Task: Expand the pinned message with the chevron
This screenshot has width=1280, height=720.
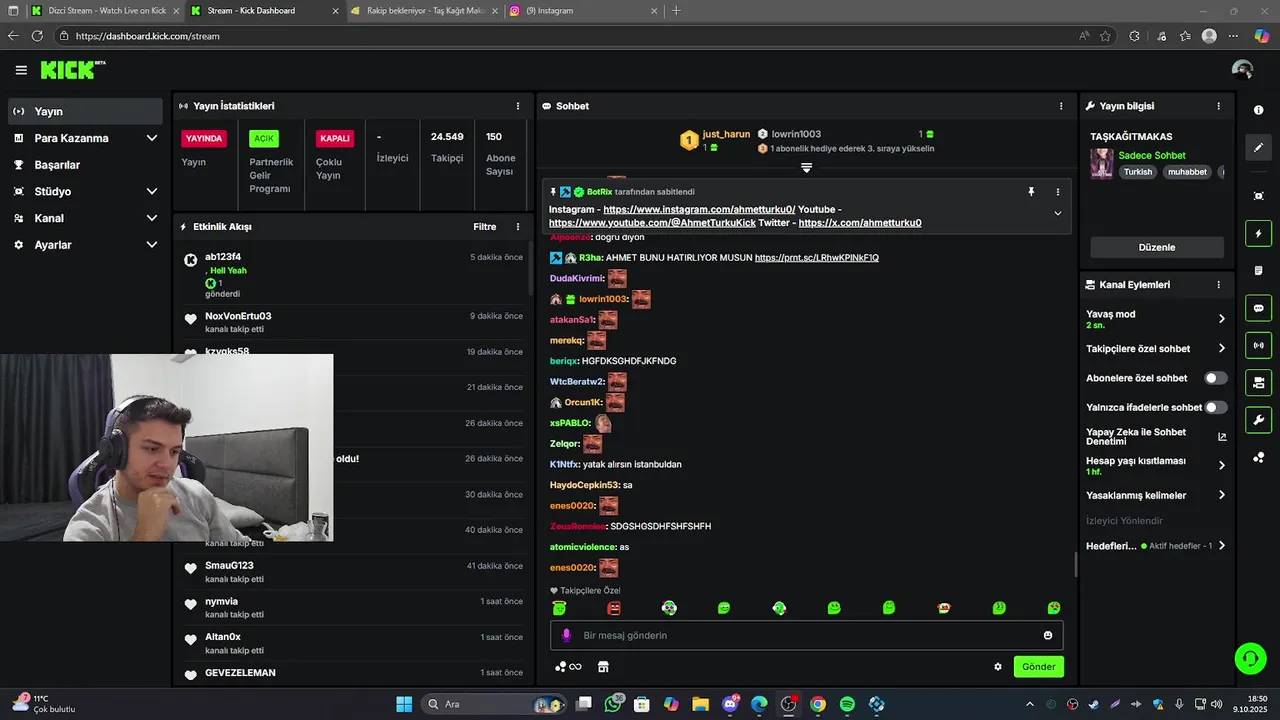Action: 1058,213
